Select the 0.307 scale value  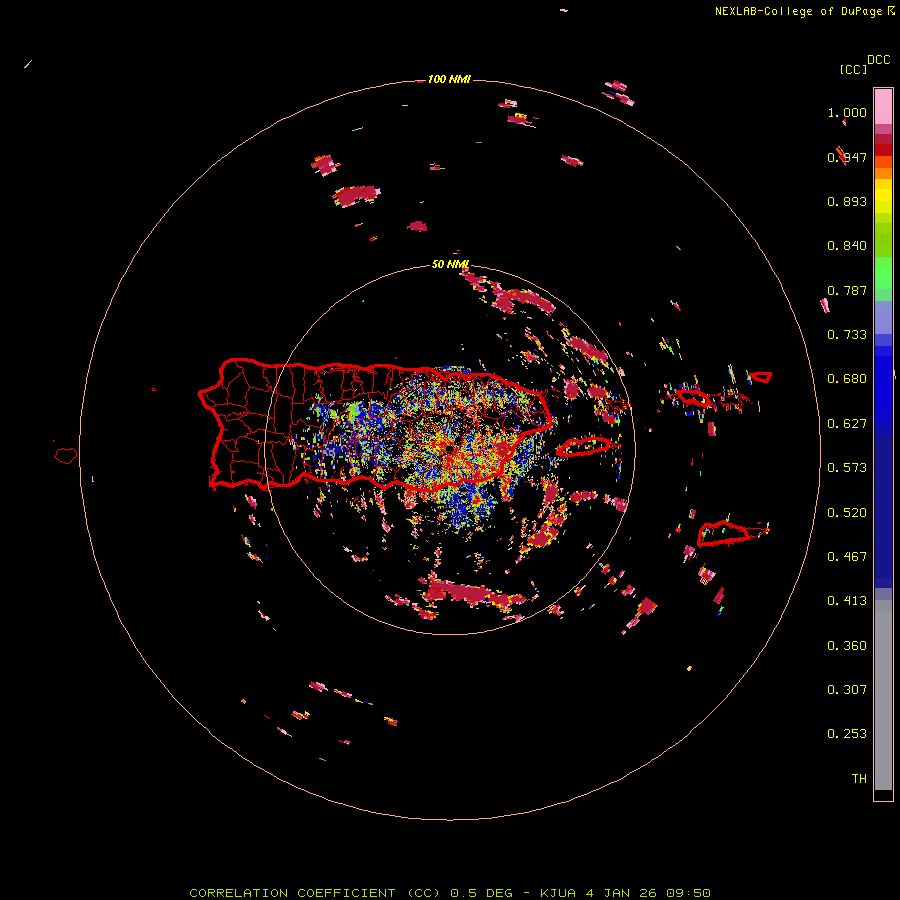pyautogui.click(x=847, y=690)
